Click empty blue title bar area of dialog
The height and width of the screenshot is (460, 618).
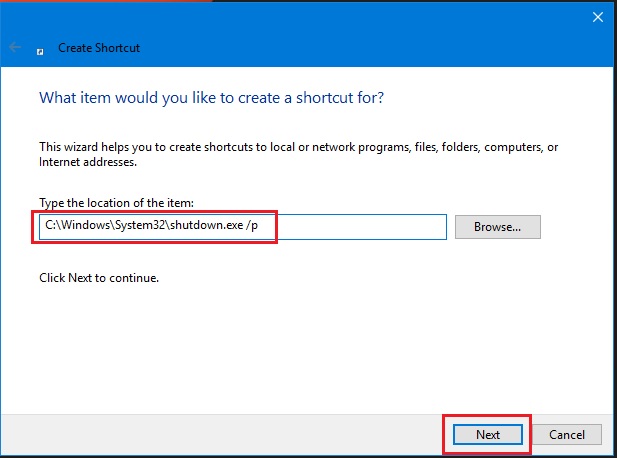[350, 30]
